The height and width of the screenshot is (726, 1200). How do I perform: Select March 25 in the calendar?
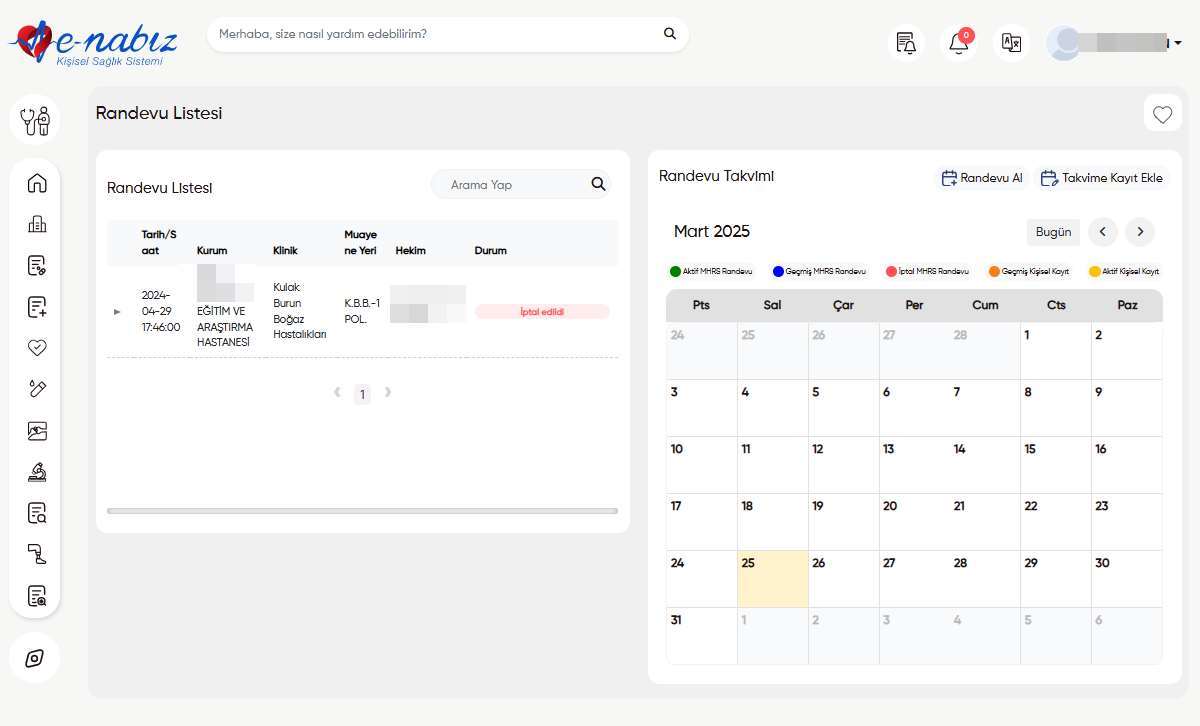[772, 579]
